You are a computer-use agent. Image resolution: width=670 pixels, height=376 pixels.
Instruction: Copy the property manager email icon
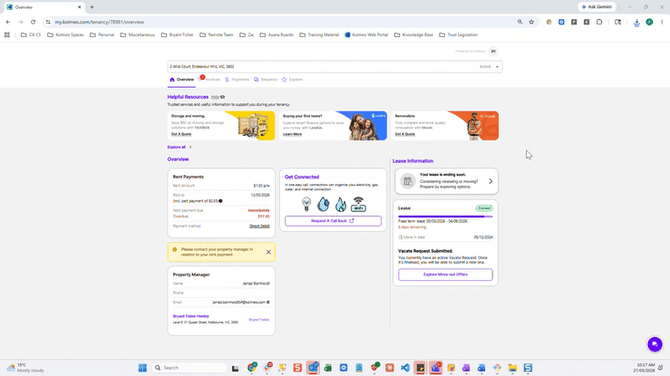tap(268, 302)
